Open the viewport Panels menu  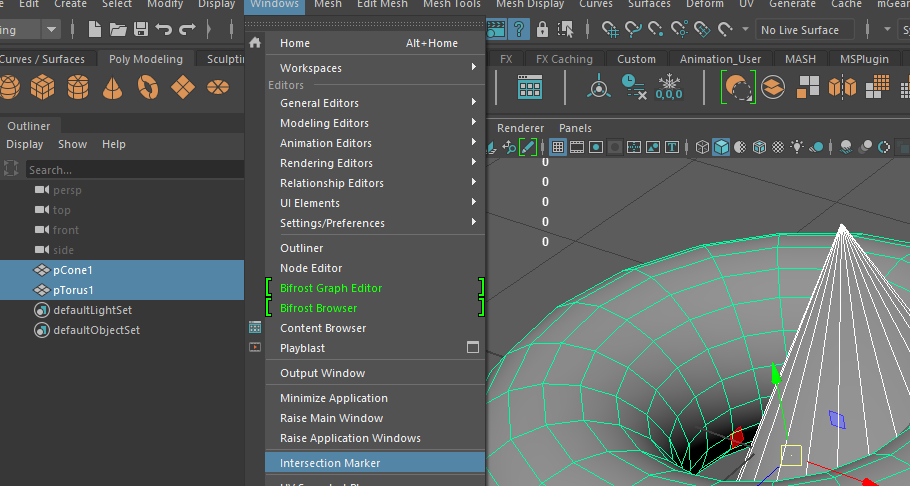(575, 128)
